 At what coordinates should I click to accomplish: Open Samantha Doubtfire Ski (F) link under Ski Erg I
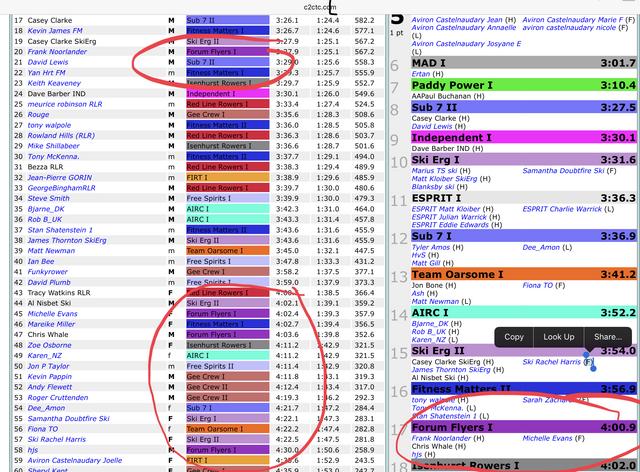click(x=569, y=171)
